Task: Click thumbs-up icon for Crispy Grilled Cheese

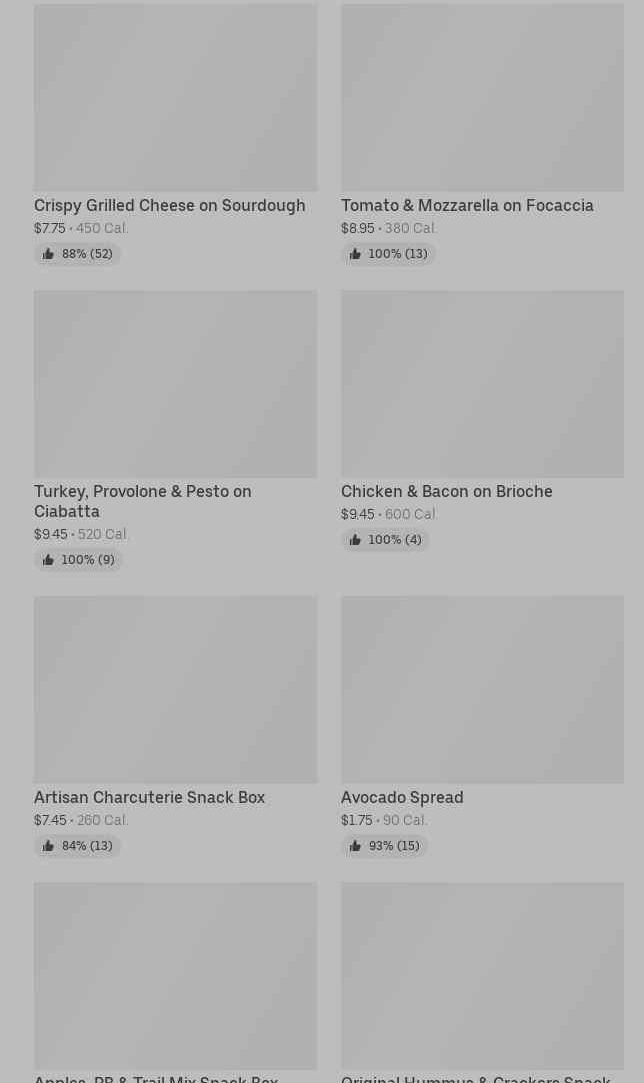Action: point(48,254)
